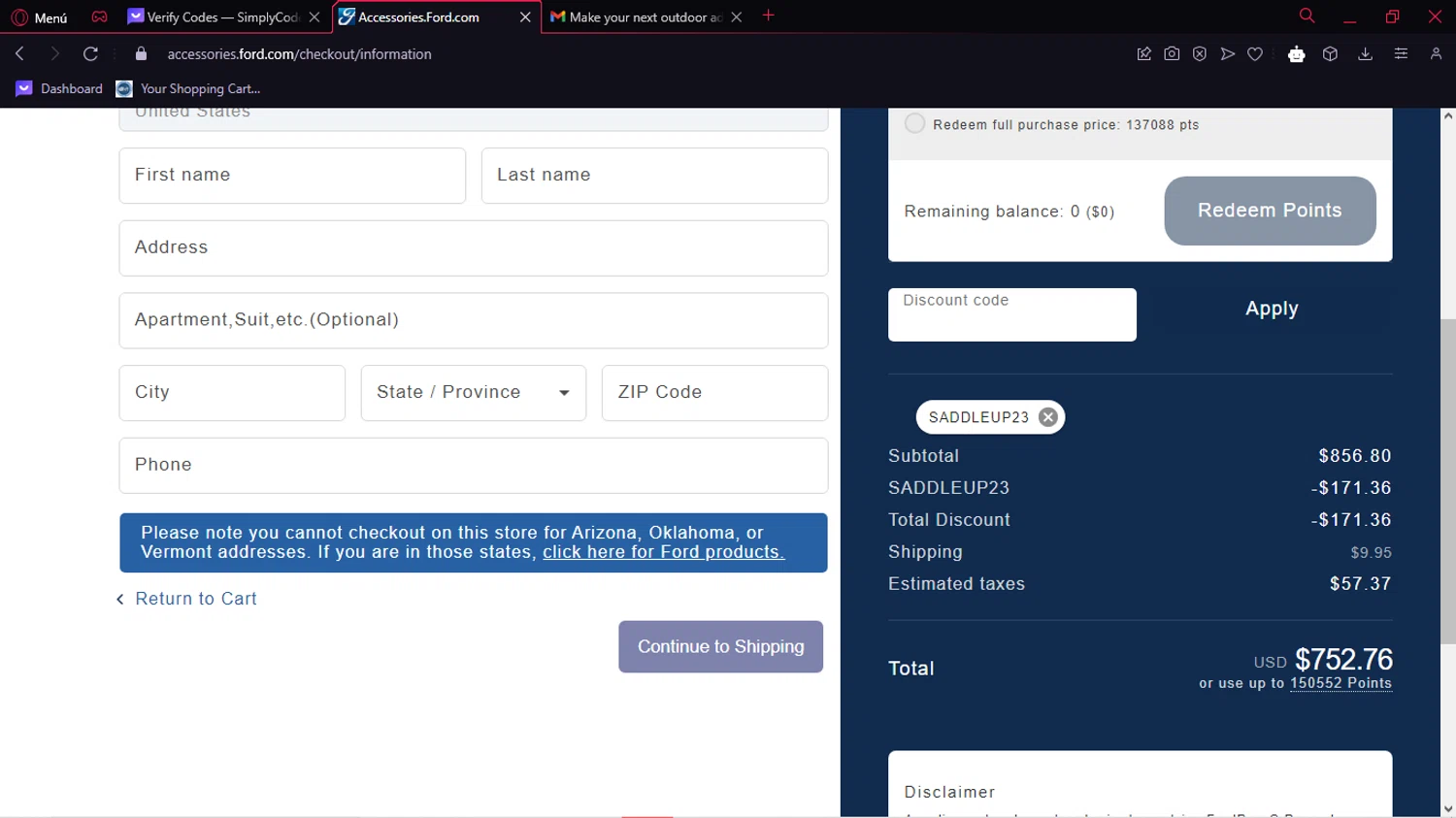The height and width of the screenshot is (818, 1456).
Task: Click the order total '$752.76'
Action: click(x=1343, y=660)
